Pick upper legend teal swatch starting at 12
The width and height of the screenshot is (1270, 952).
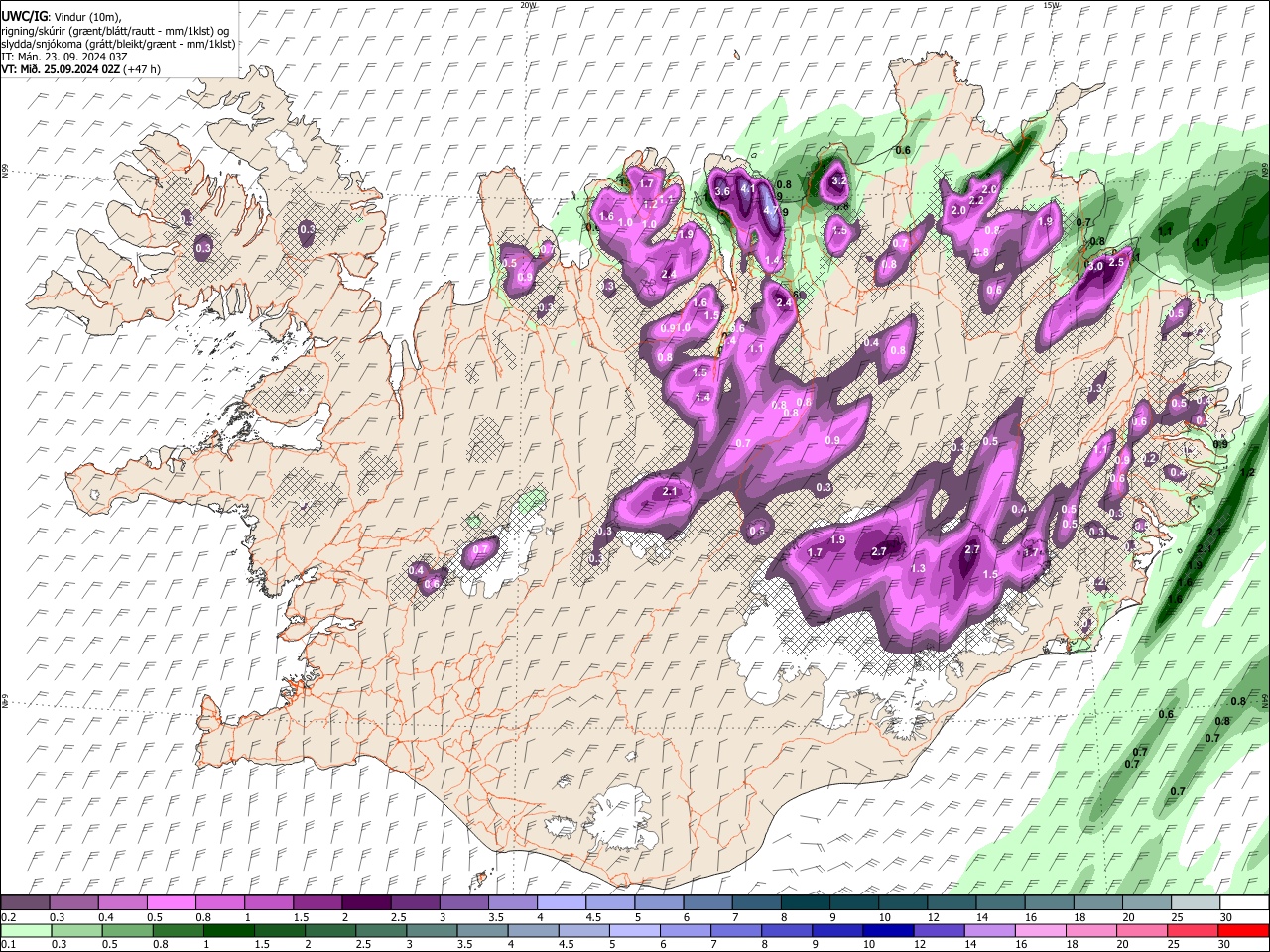click(x=952, y=902)
